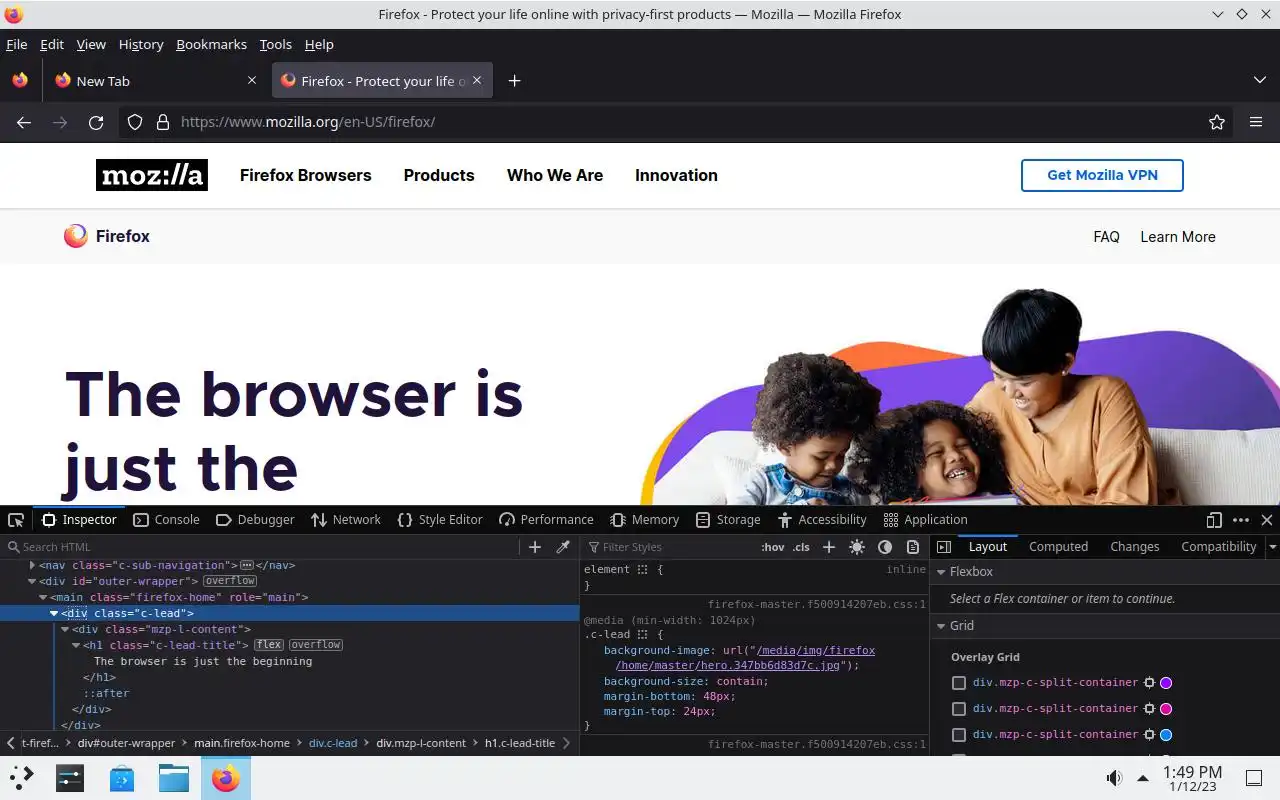Collapse the selected div c-lead node

click(x=54, y=613)
